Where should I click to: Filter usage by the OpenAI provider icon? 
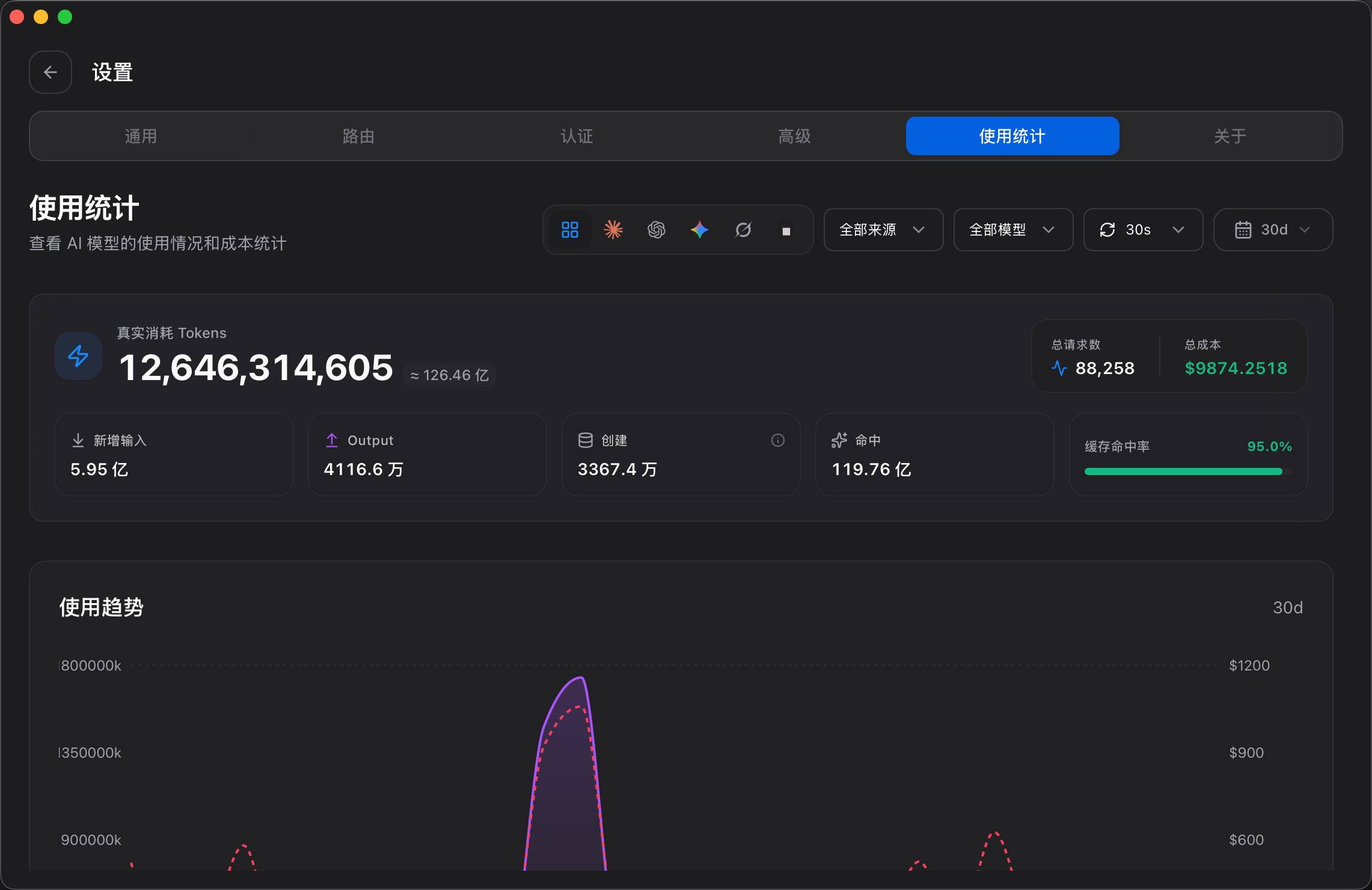(657, 230)
